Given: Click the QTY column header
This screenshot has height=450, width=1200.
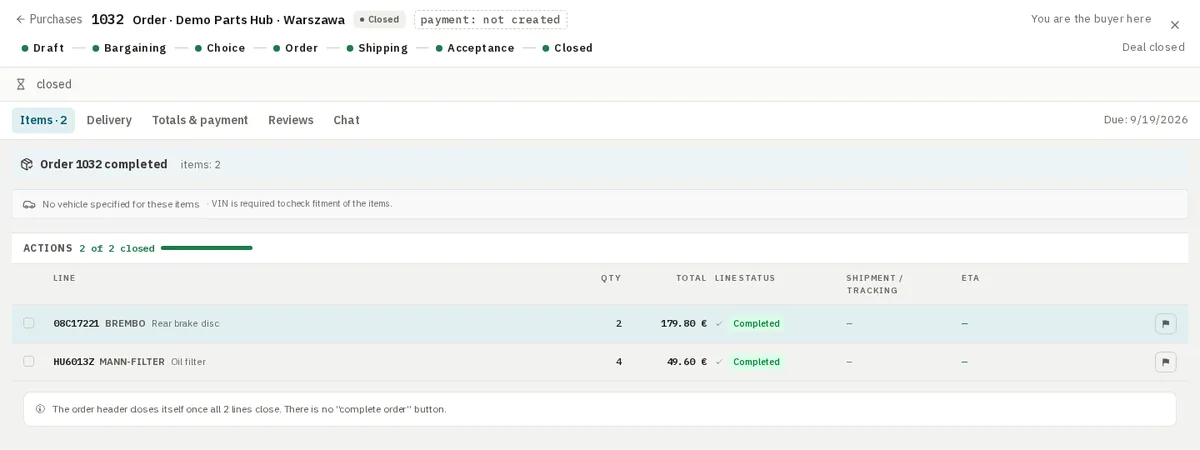Looking at the screenshot, I should [x=611, y=278].
